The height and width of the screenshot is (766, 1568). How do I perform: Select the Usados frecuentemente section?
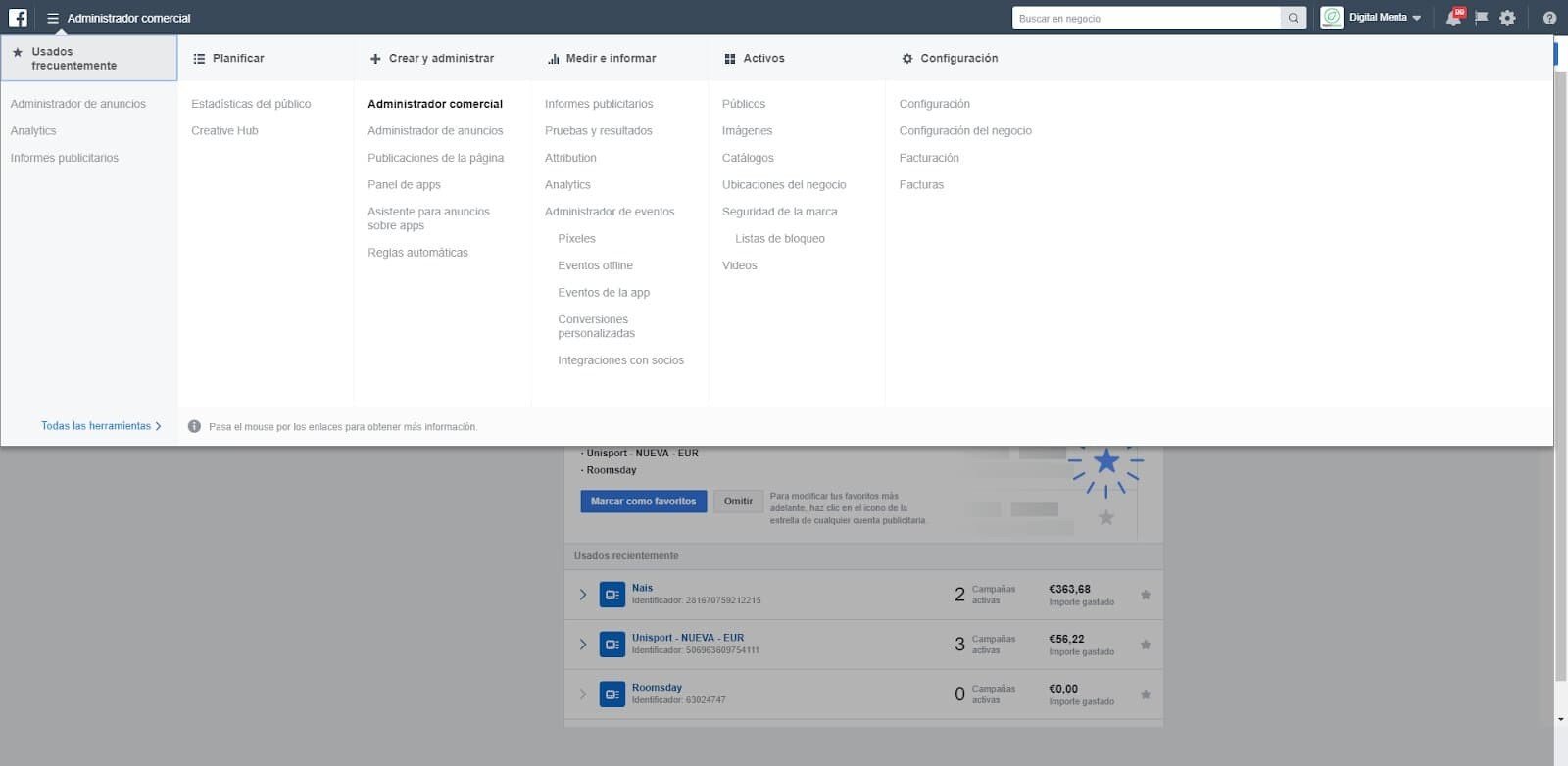point(89,58)
